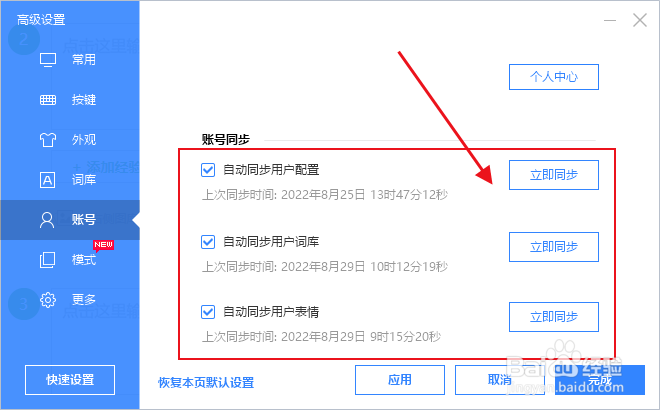Click 立即同步 for user dictionary
Viewport: 660px width, 410px height.
pos(554,247)
